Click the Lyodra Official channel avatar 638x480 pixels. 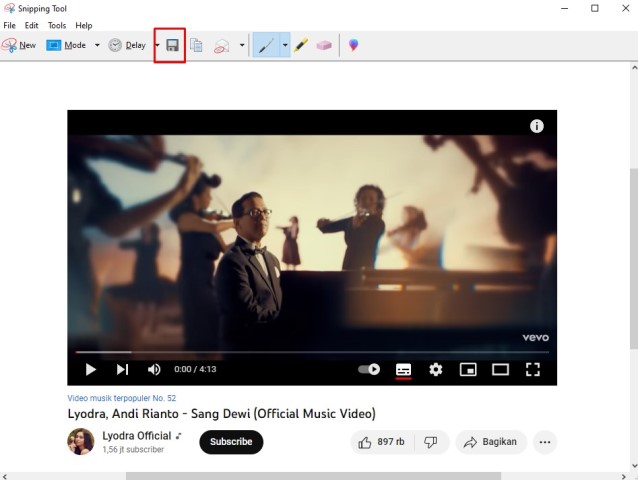(x=81, y=441)
